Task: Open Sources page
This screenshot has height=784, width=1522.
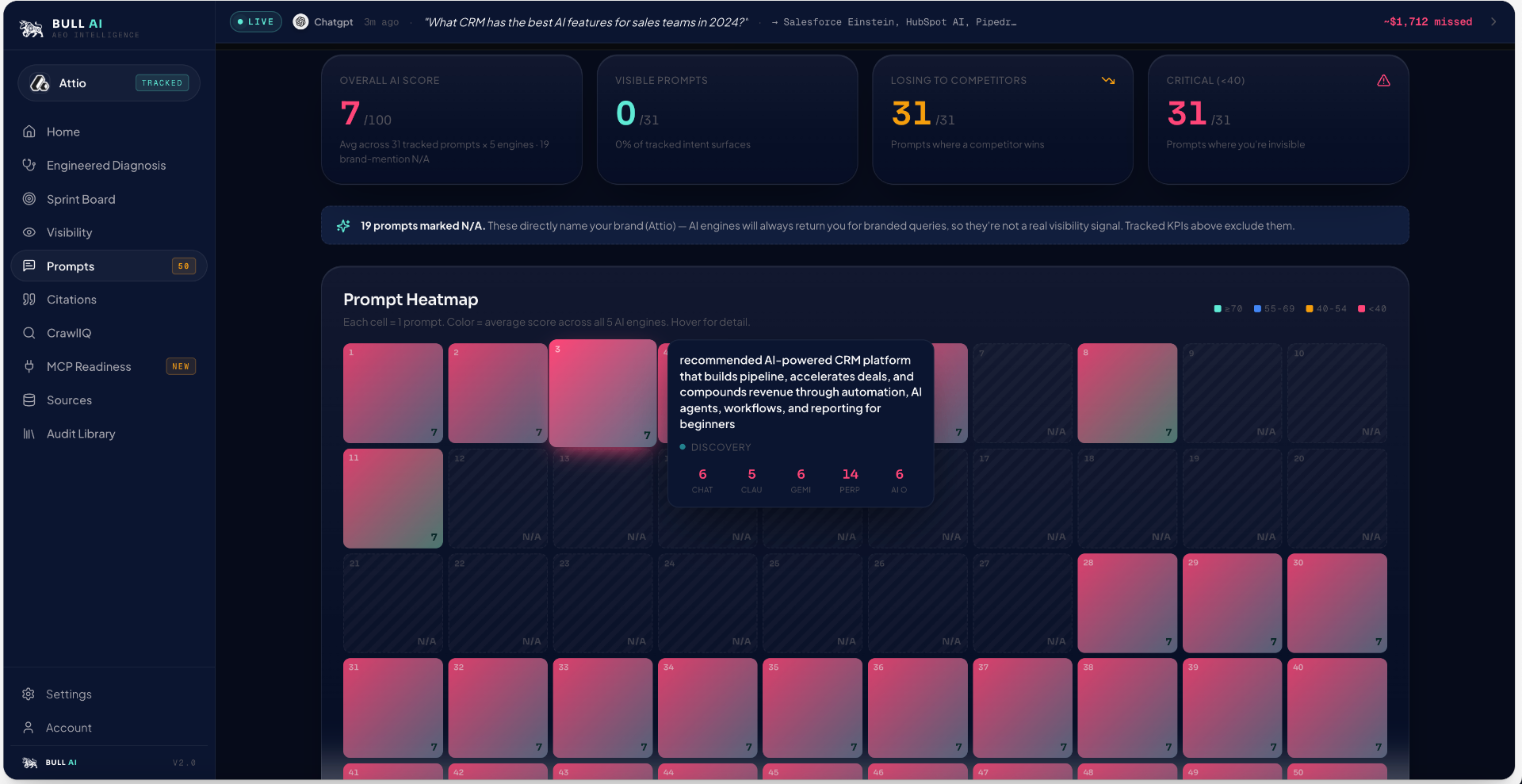Action: pos(109,400)
